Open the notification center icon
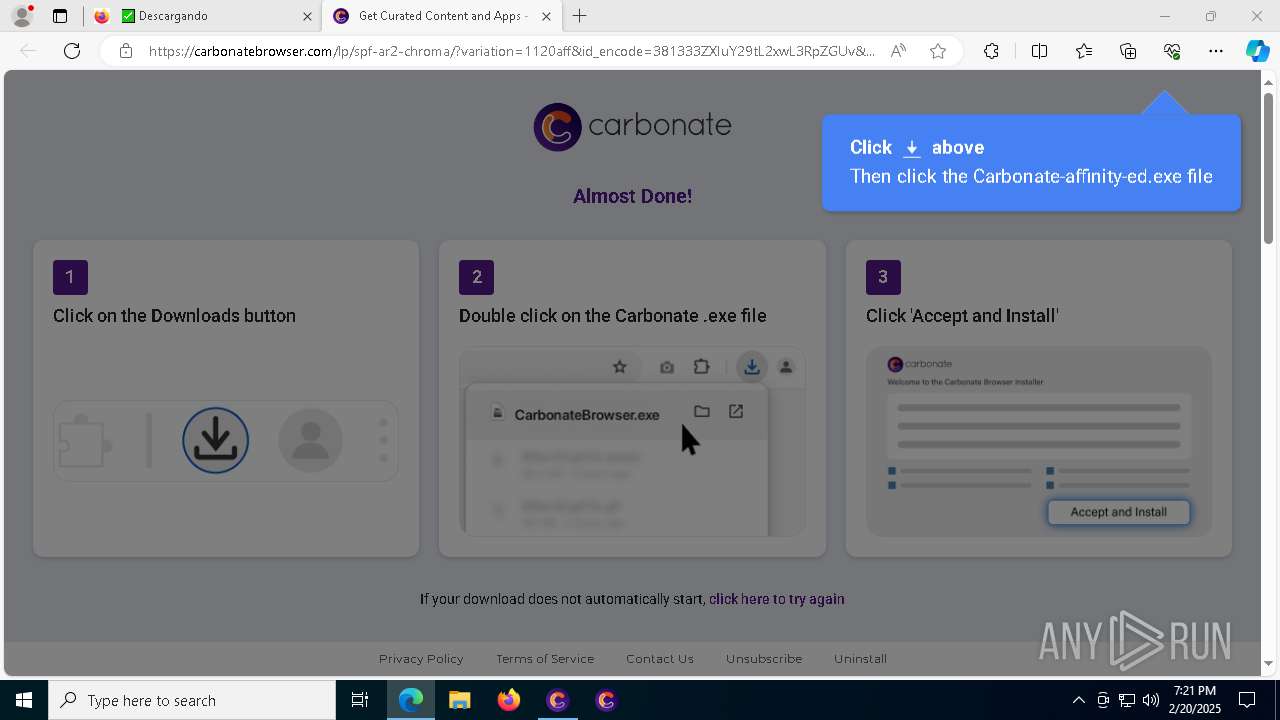Screen dimensions: 1280x720 coord(1248,700)
